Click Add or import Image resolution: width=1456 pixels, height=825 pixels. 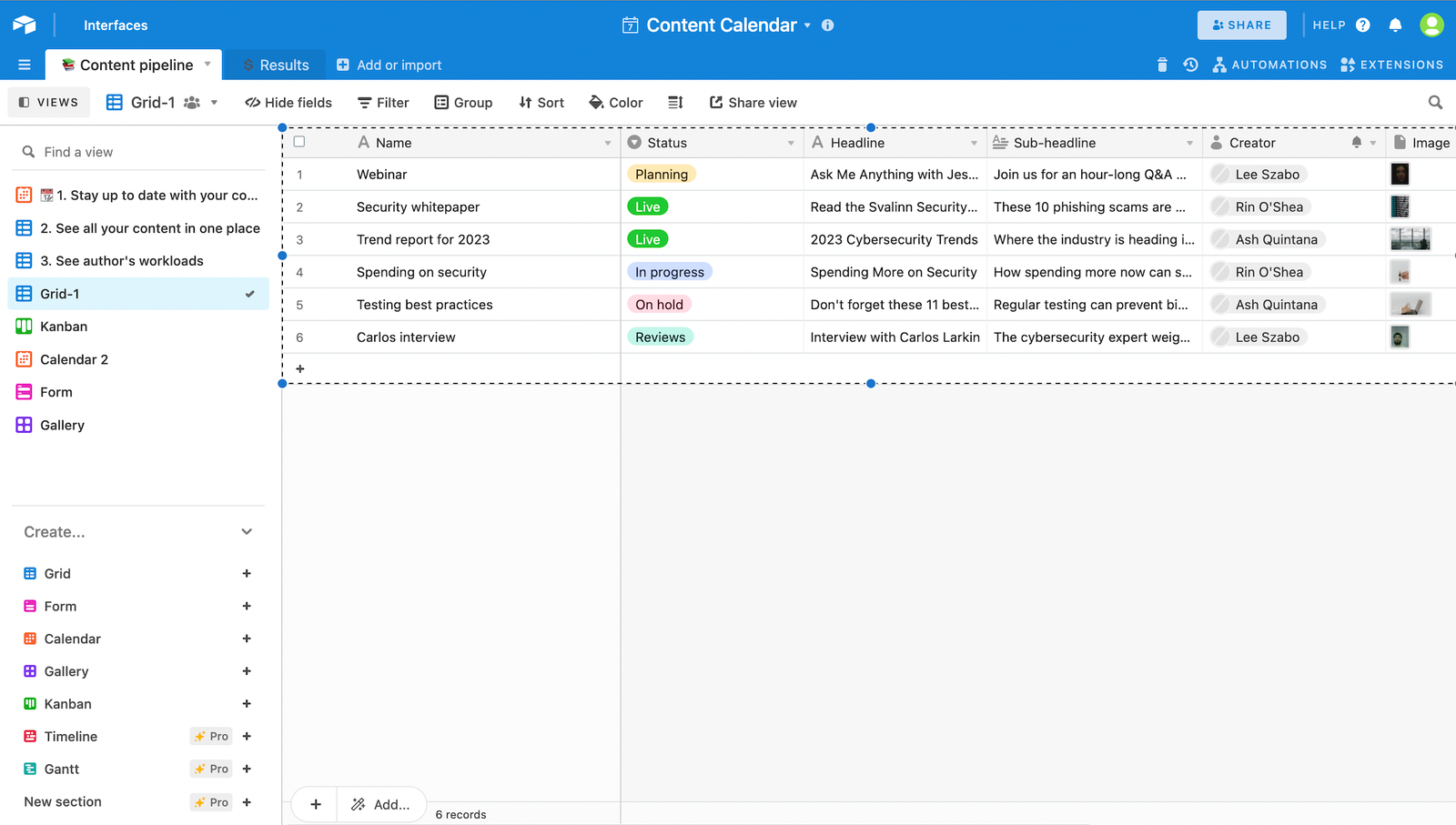[x=389, y=65]
